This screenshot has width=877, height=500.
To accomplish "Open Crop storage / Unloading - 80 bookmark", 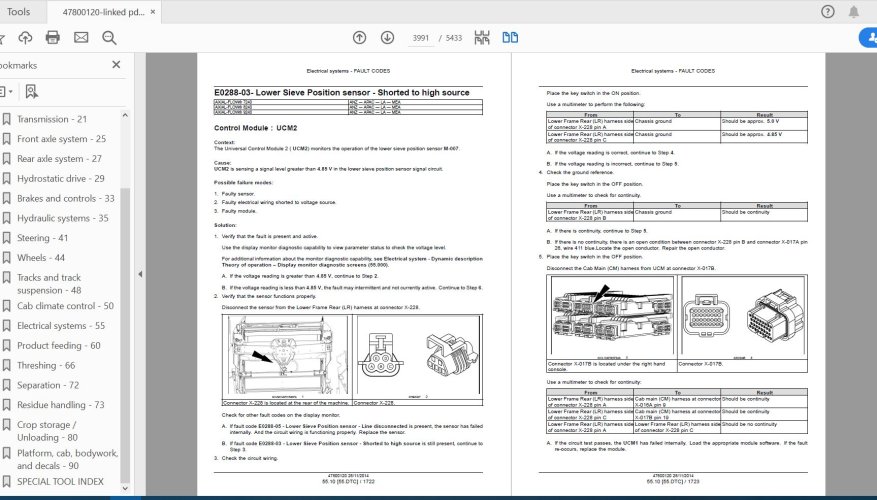I will point(48,431).
